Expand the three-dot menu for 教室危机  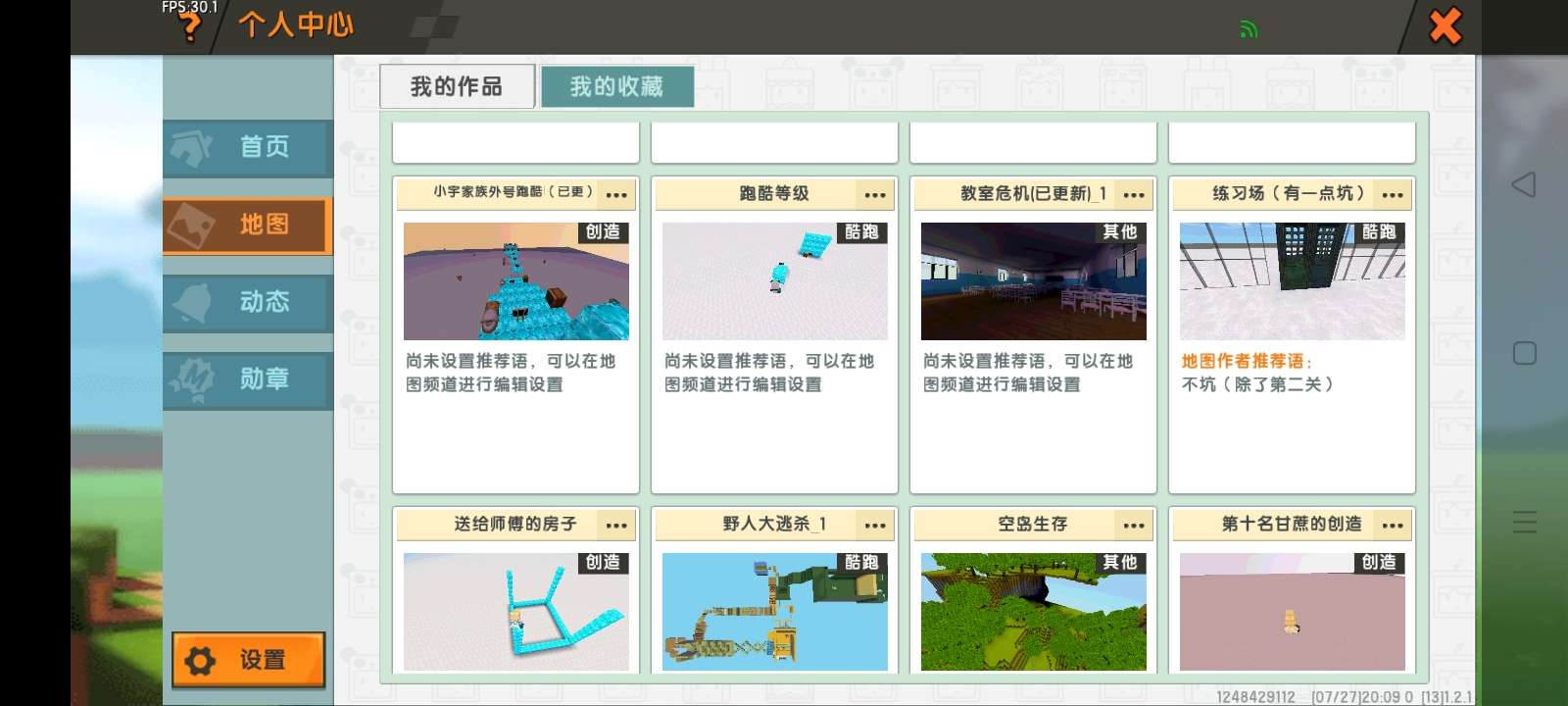click(1134, 195)
